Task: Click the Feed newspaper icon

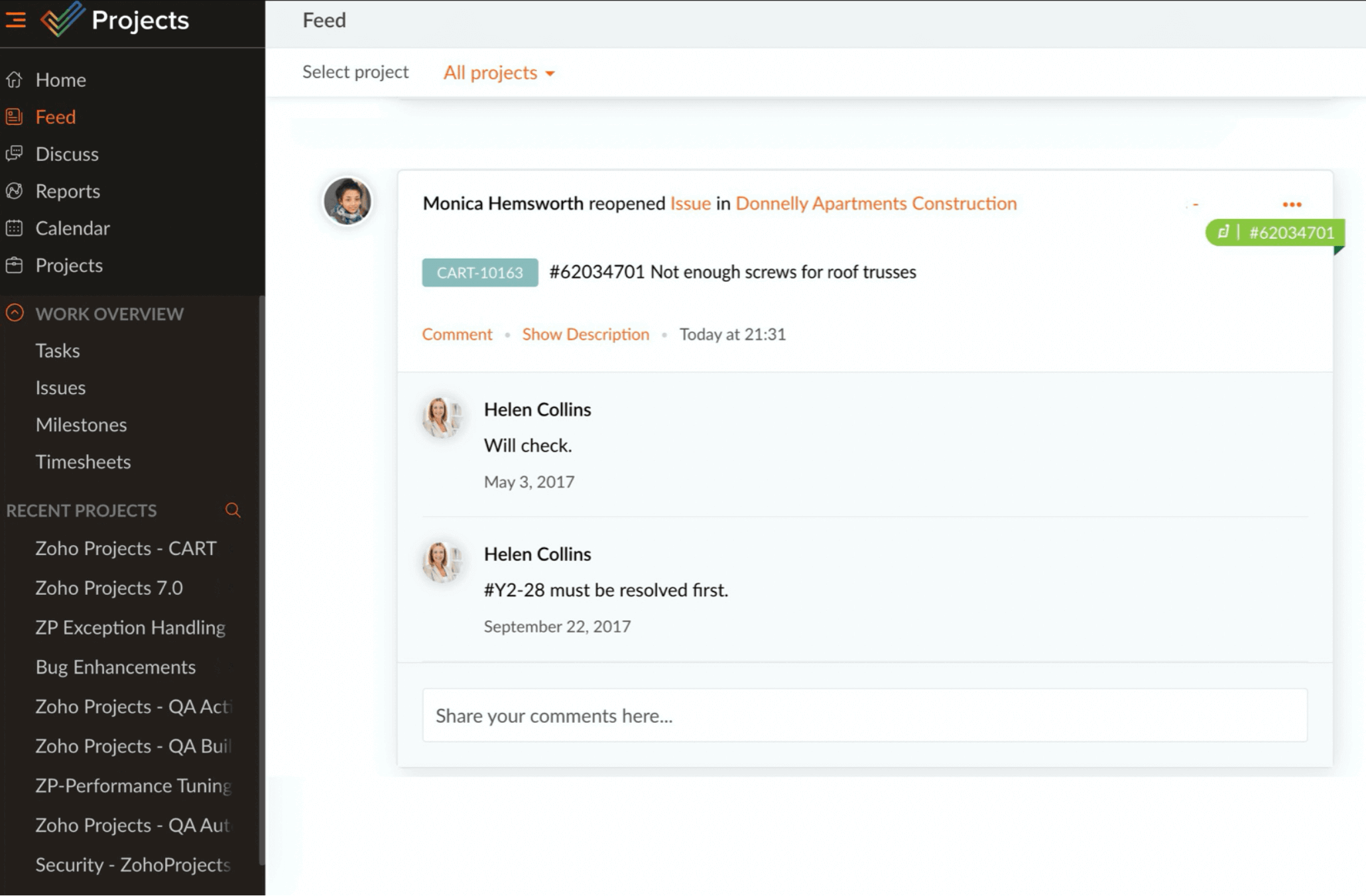Action: click(14, 117)
